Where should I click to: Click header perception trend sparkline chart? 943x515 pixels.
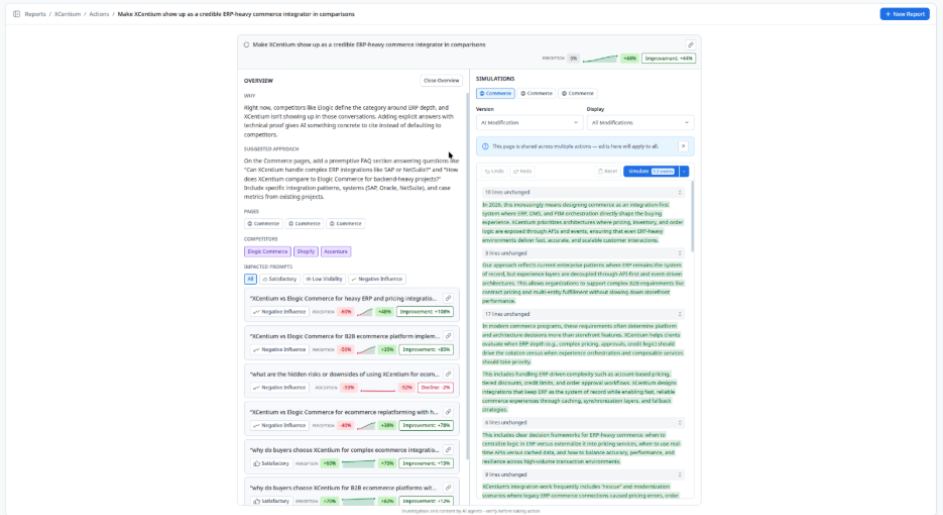tap(600, 58)
